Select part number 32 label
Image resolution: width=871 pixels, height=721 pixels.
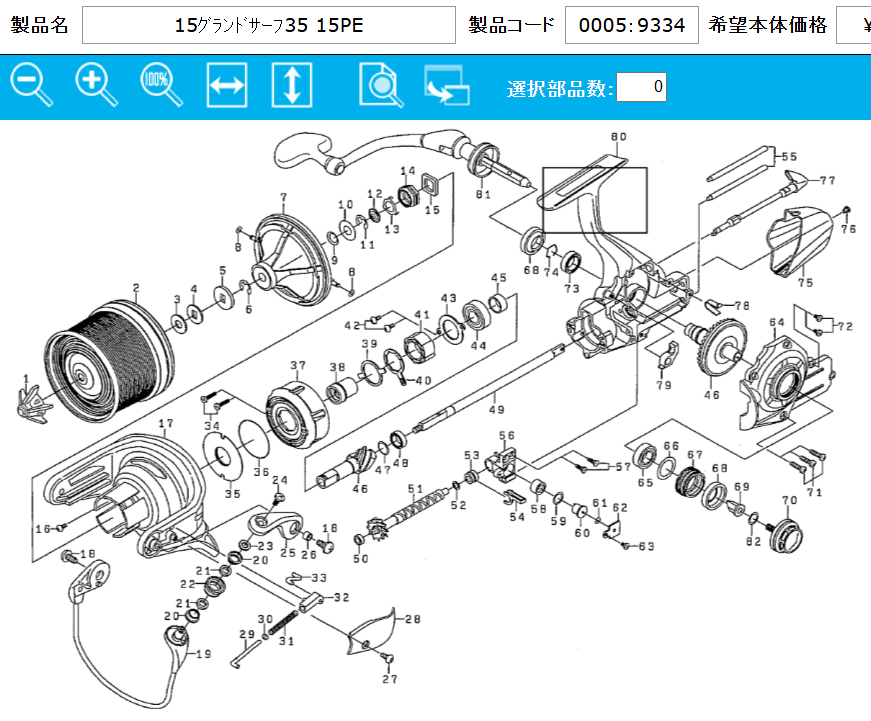coord(341,597)
